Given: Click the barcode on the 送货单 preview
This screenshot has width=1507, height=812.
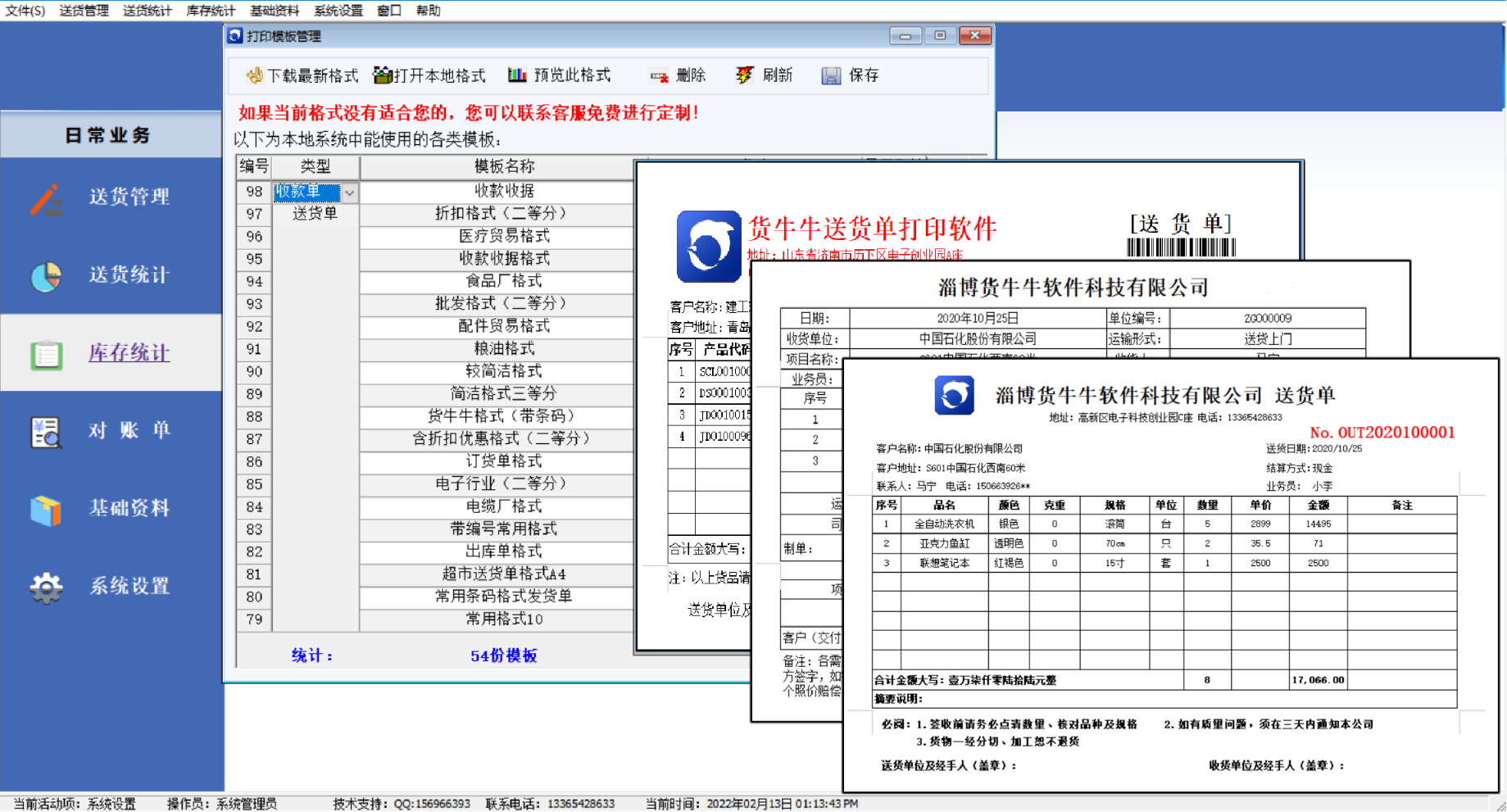Looking at the screenshot, I should point(1181,247).
